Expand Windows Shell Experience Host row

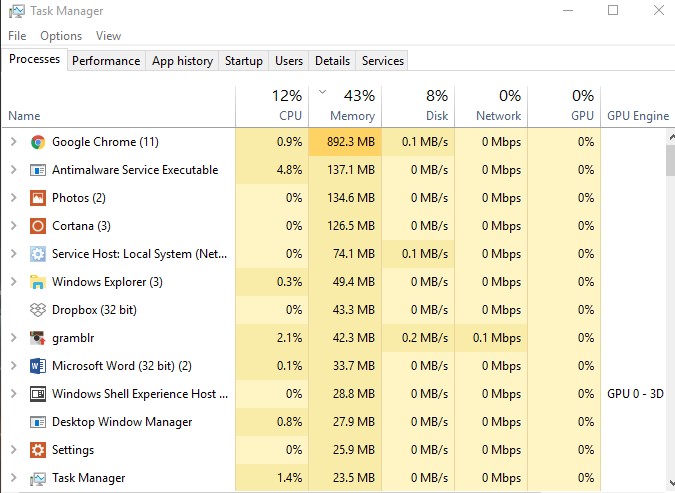13,394
